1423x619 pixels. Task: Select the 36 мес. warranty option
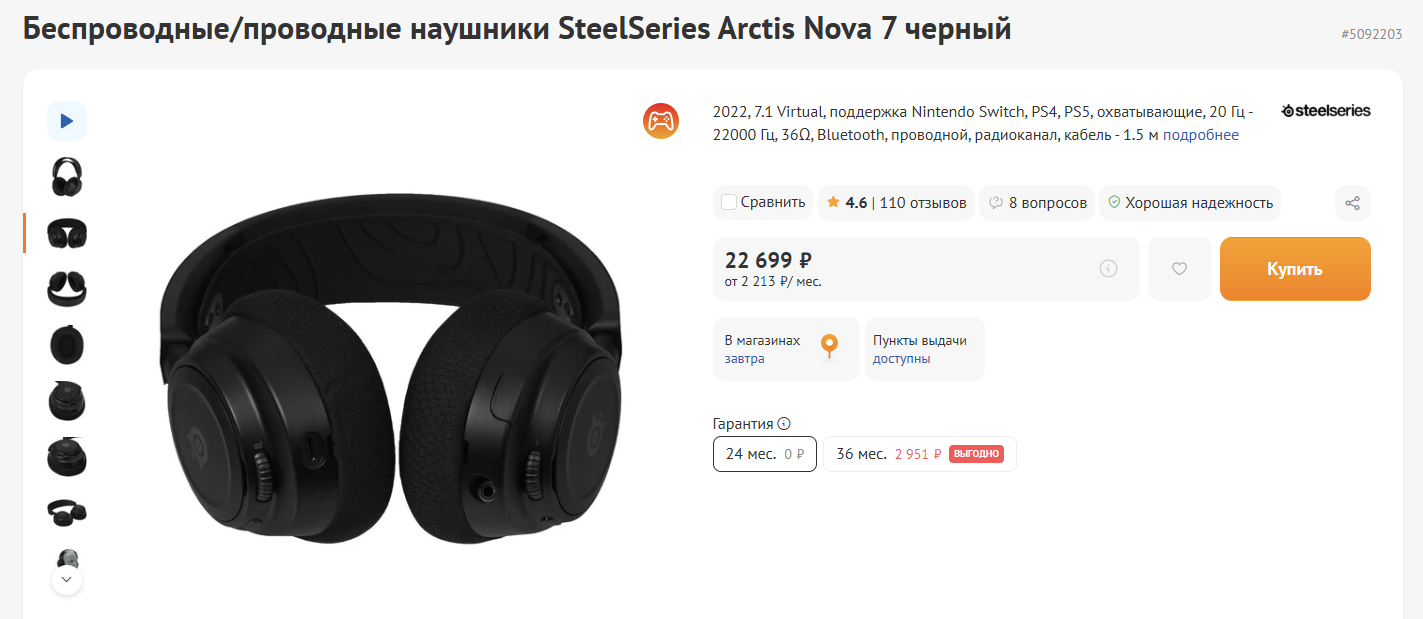pyautogui.click(x=919, y=454)
